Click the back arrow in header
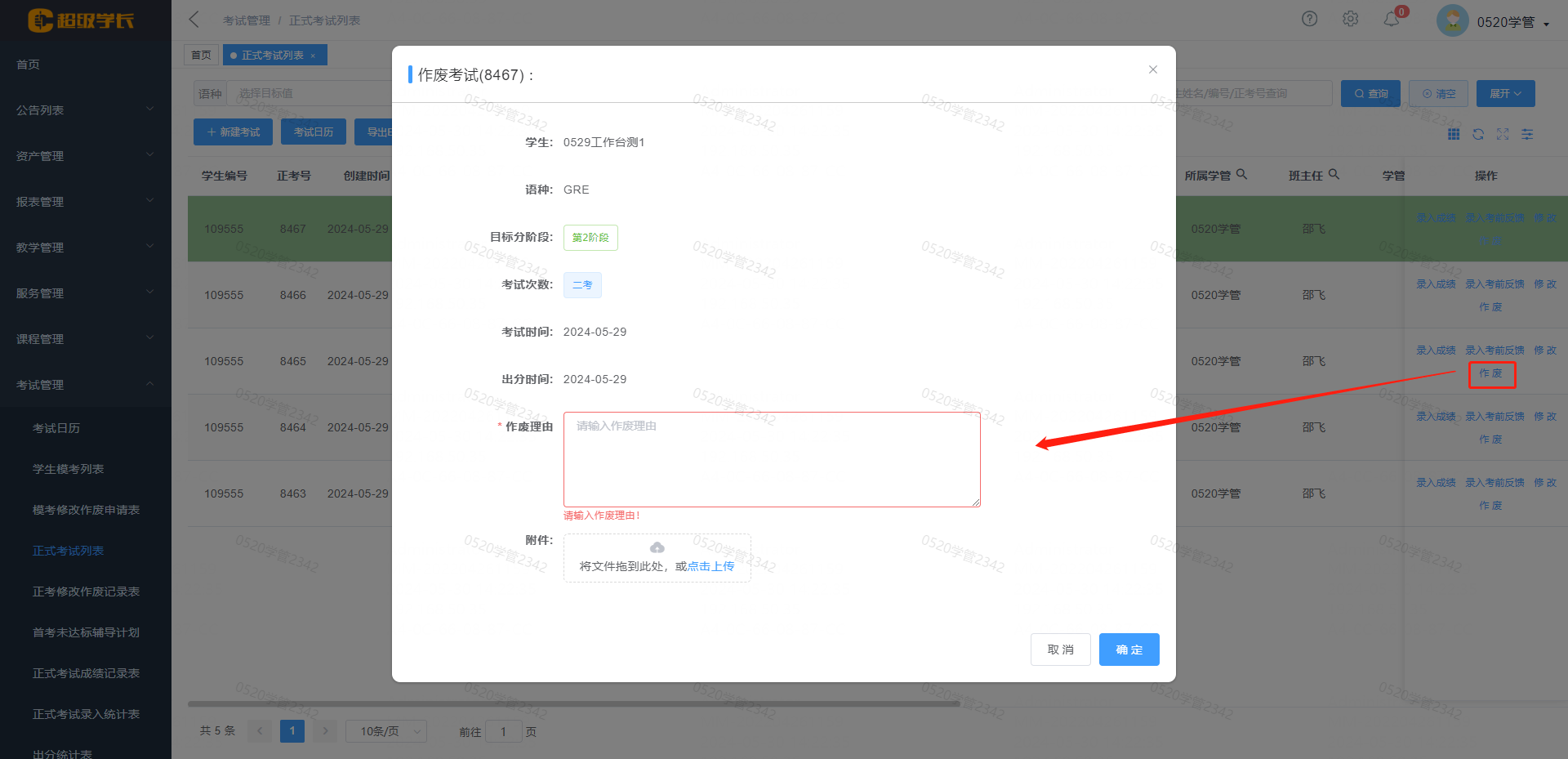The image size is (1568, 759). pyautogui.click(x=194, y=20)
